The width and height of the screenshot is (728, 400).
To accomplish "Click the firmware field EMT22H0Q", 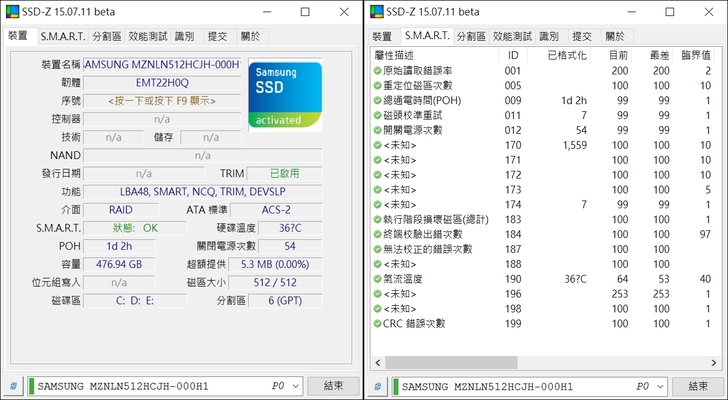I will pyautogui.click(x=162, y=83).
